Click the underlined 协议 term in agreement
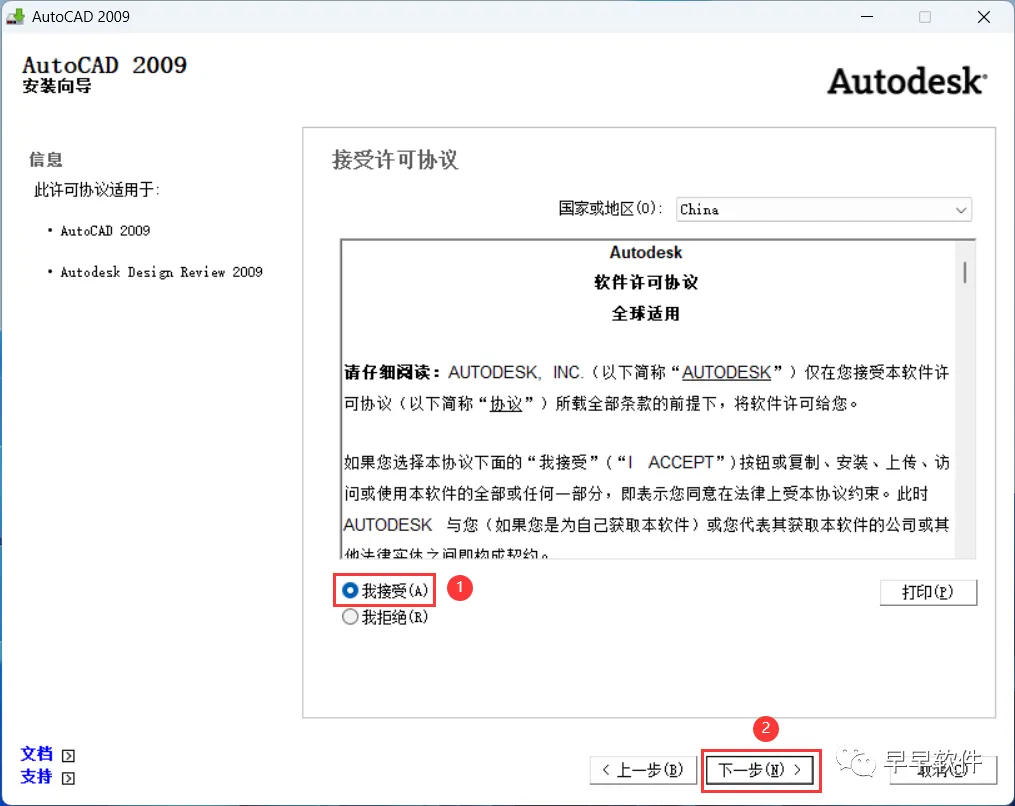 [506, 404]
